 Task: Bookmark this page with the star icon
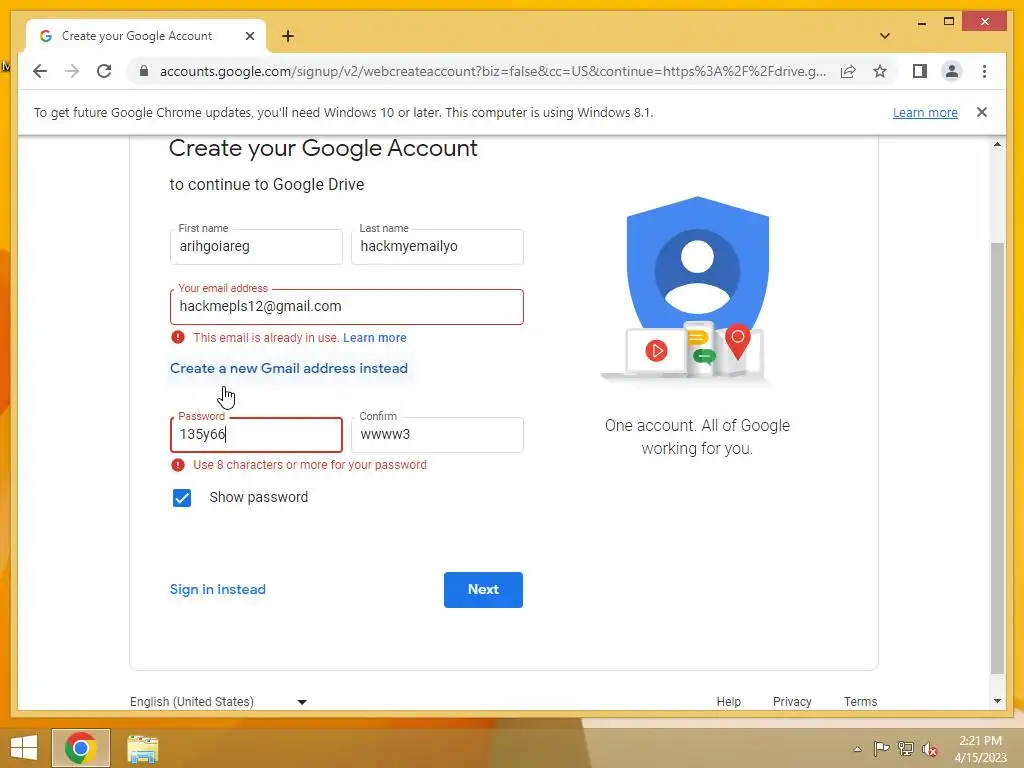click(x=880, y=71)
